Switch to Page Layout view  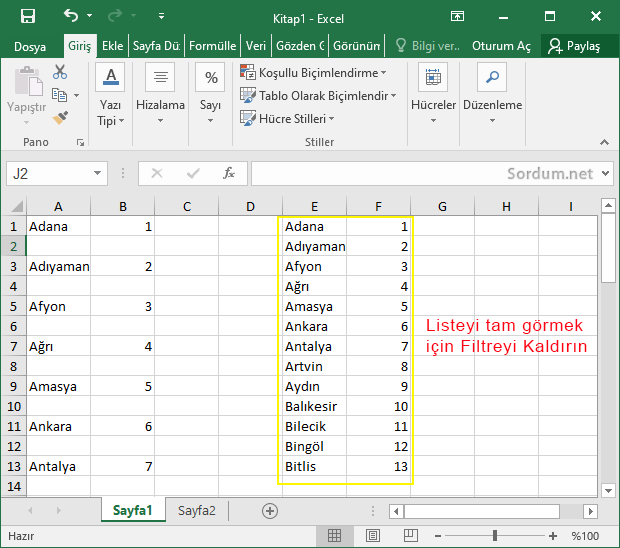[x=372, y=536]
